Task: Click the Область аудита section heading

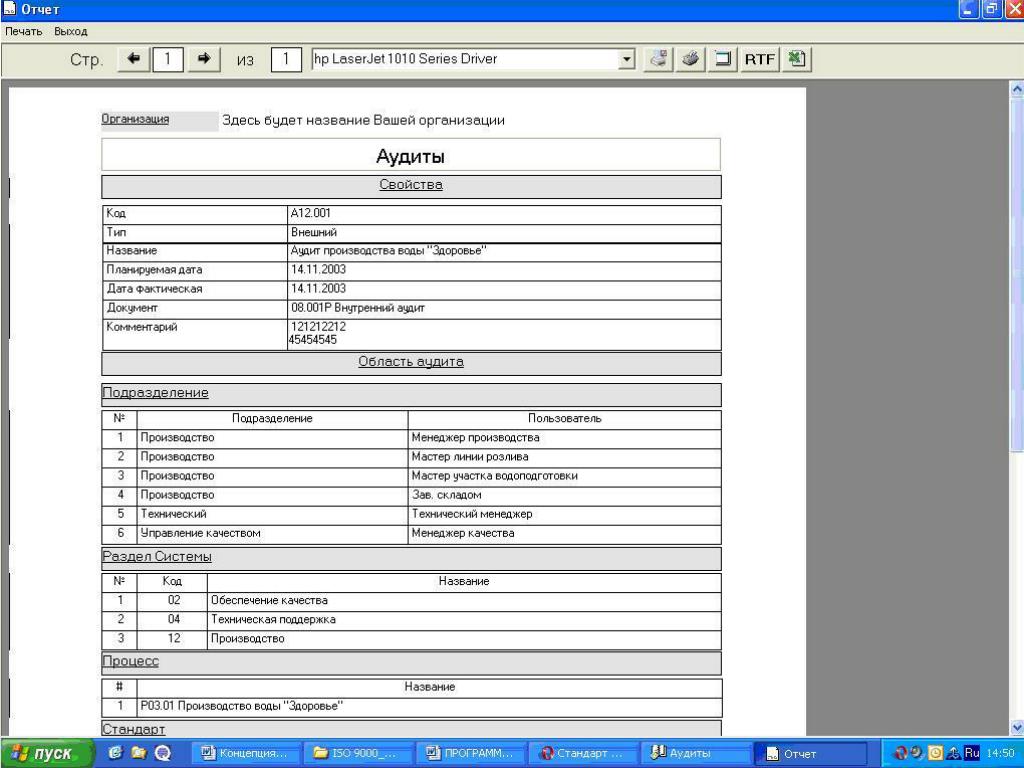Action: [411, 362]
